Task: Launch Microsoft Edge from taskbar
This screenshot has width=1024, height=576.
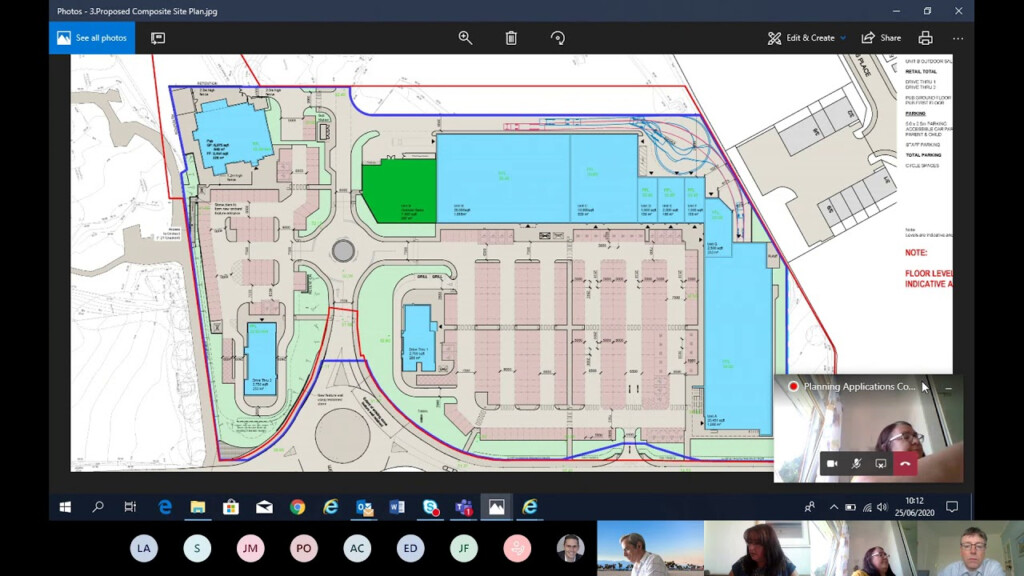Action: [x=165, y=507]
